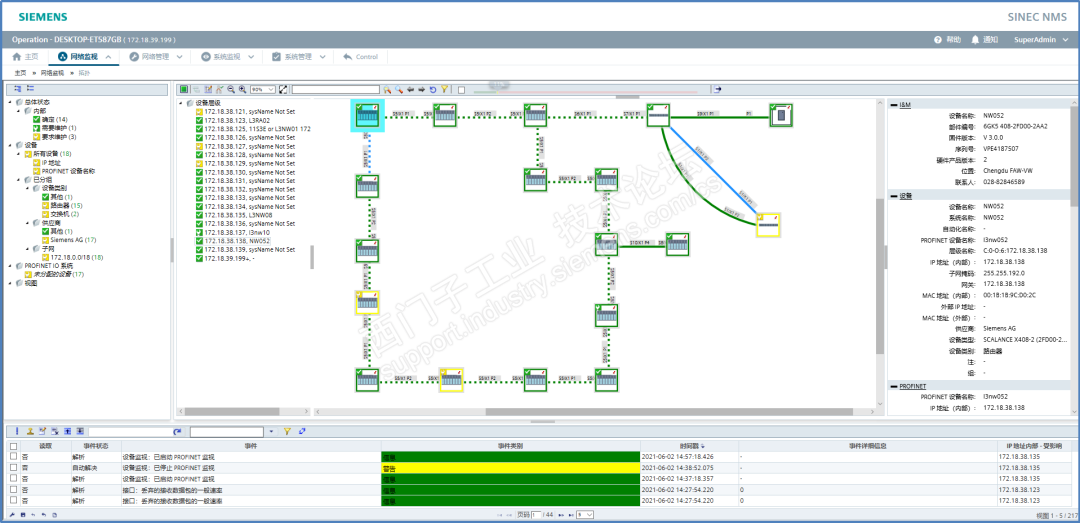Tick checkbox of event at 14:37:18.357
The width and height of the screenshot is (1080, 523).
(13, 478)
